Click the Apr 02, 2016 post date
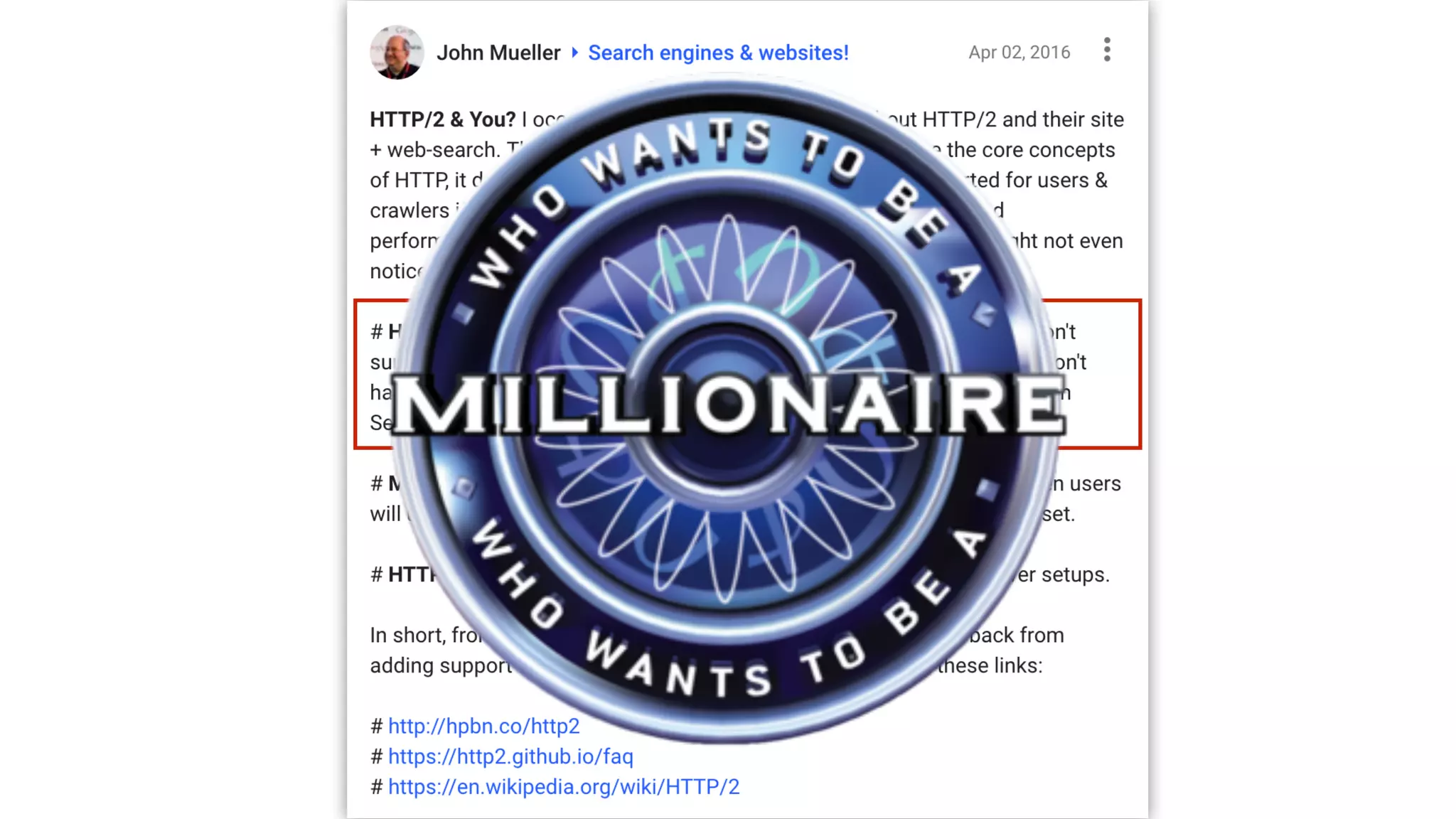The width and height of the screenshot is (1456, 819). click(x=1019, y=53)
